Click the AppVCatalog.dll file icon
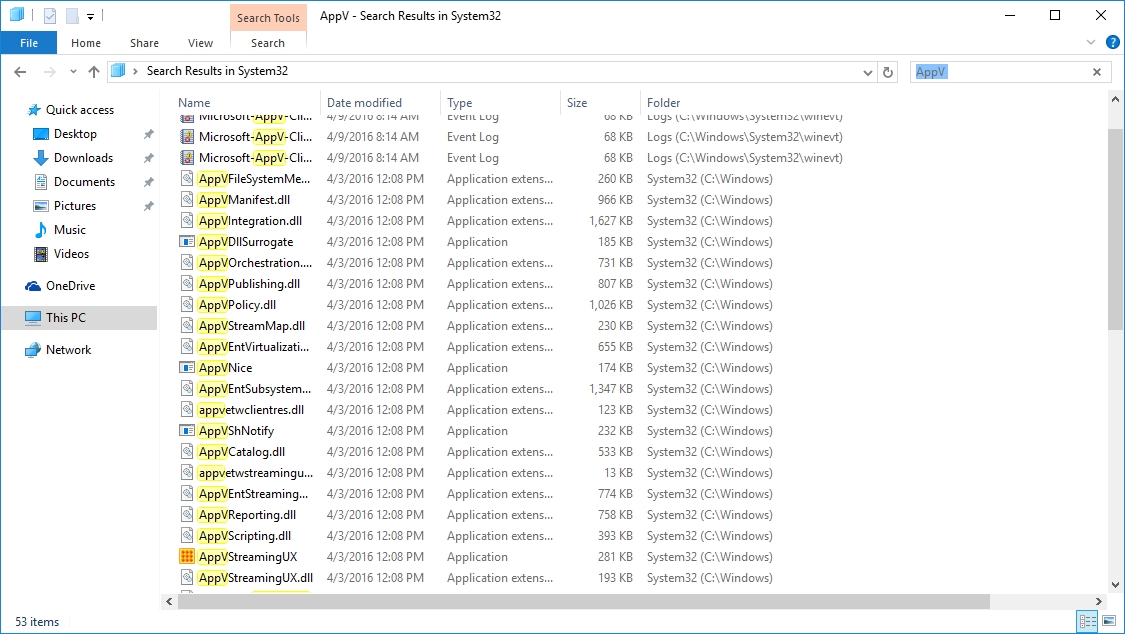Image resolution: width=1125 pixels, height=634 pixels. pyautogui.click(x=187, y=452)
